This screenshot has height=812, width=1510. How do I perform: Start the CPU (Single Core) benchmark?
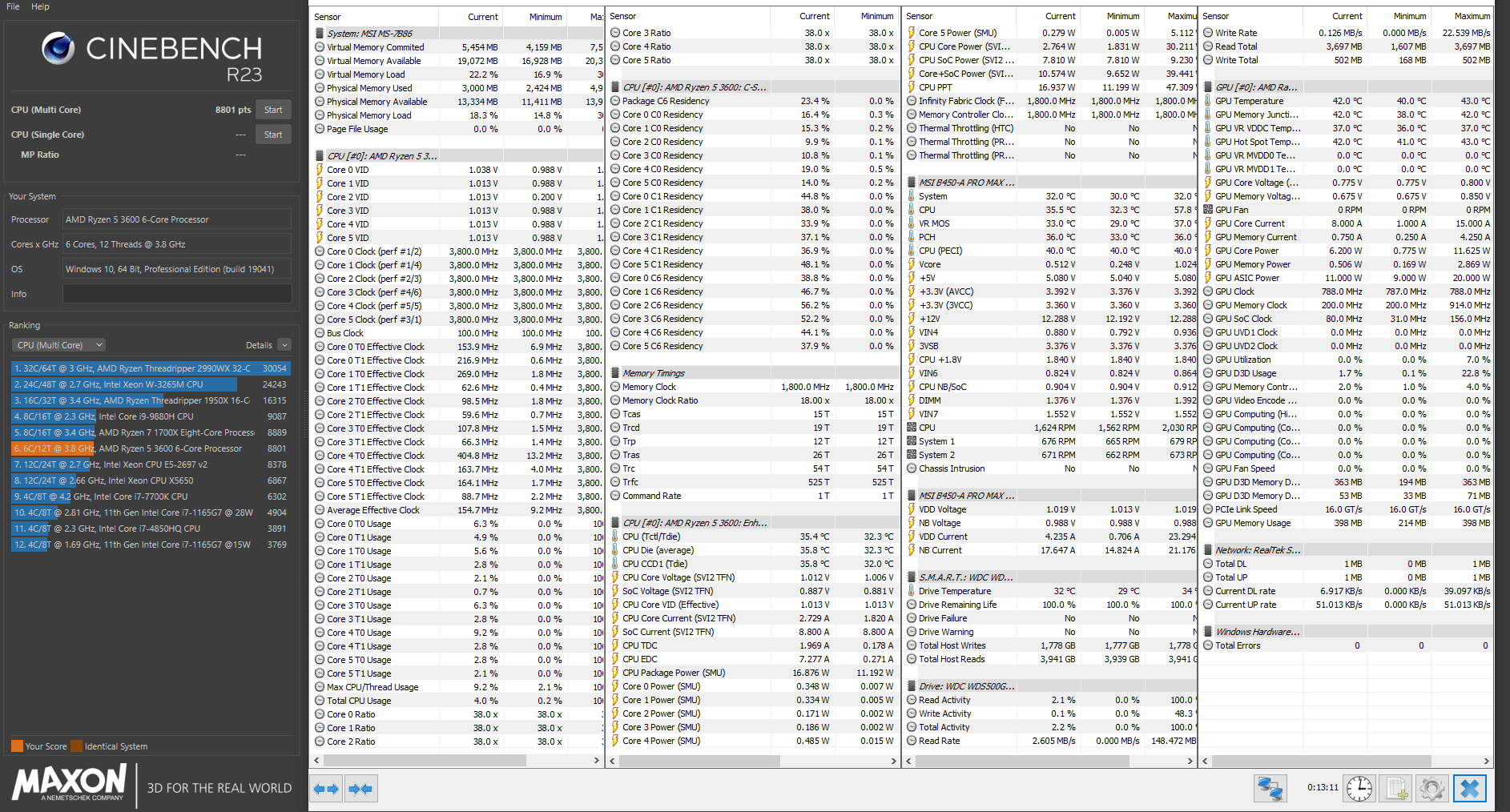[273, 135]
